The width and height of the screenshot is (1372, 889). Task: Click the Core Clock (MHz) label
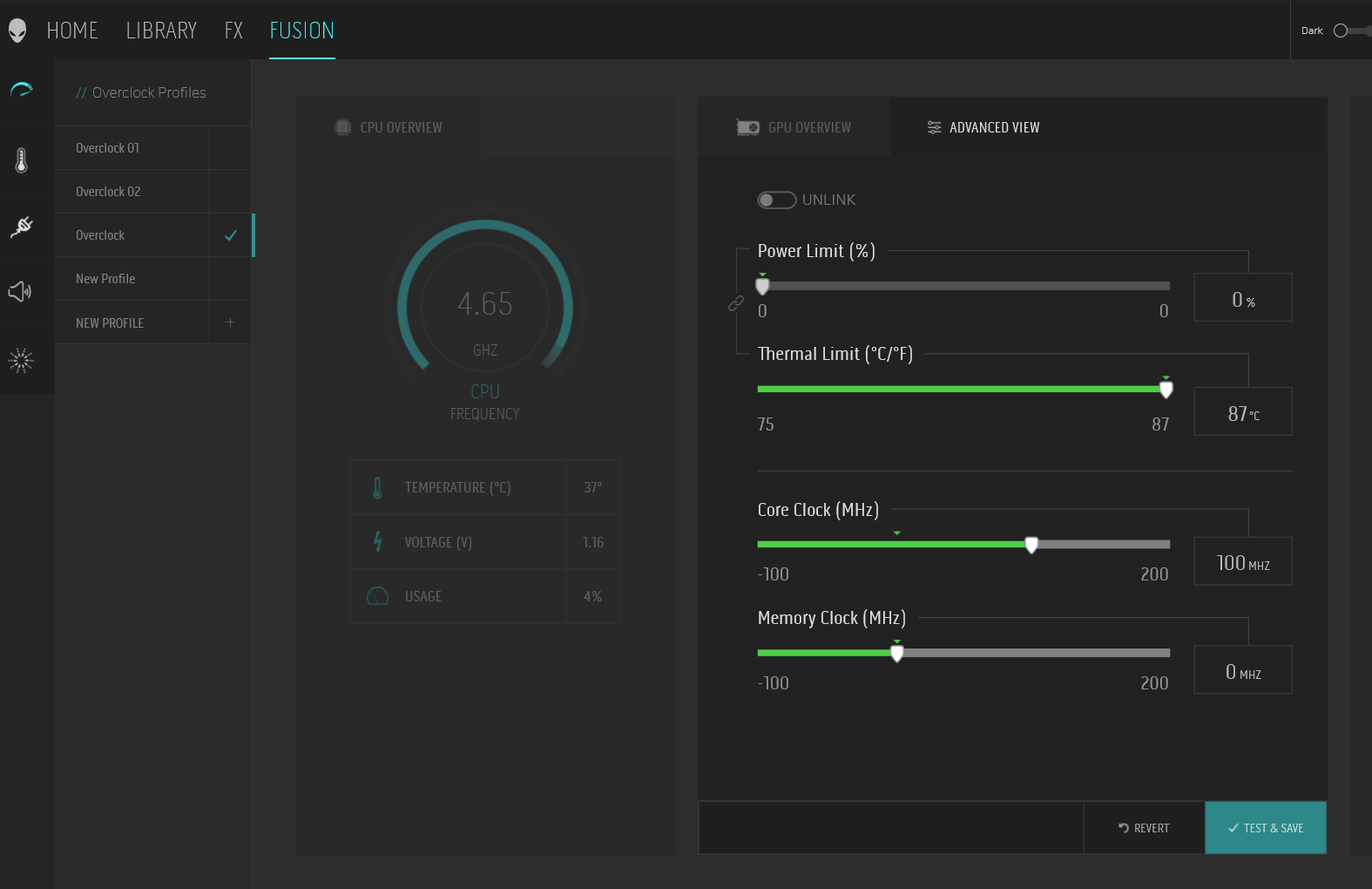point(818,510)
